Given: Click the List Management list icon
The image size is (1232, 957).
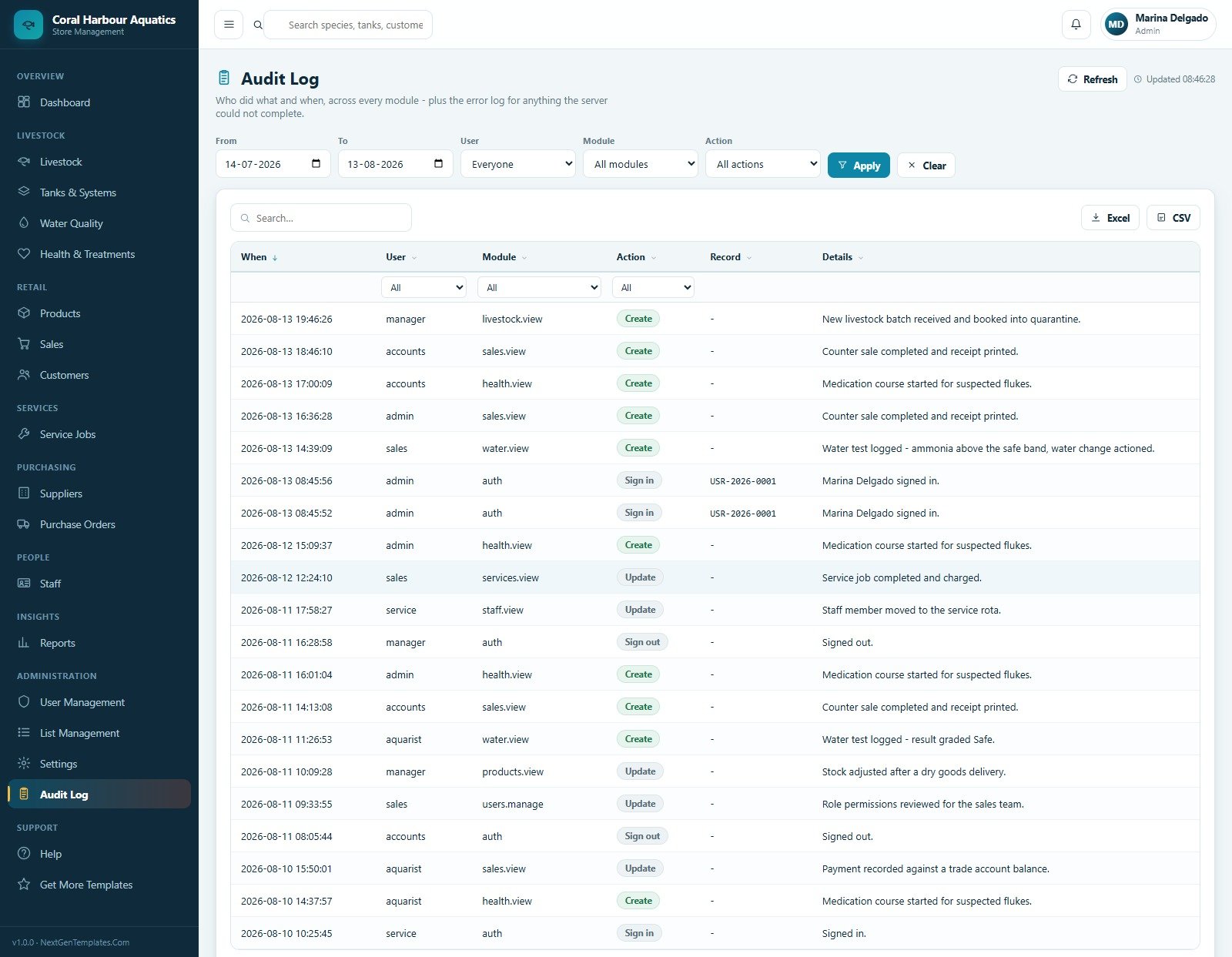Looking at the screenshot, I should pos(24,733).
